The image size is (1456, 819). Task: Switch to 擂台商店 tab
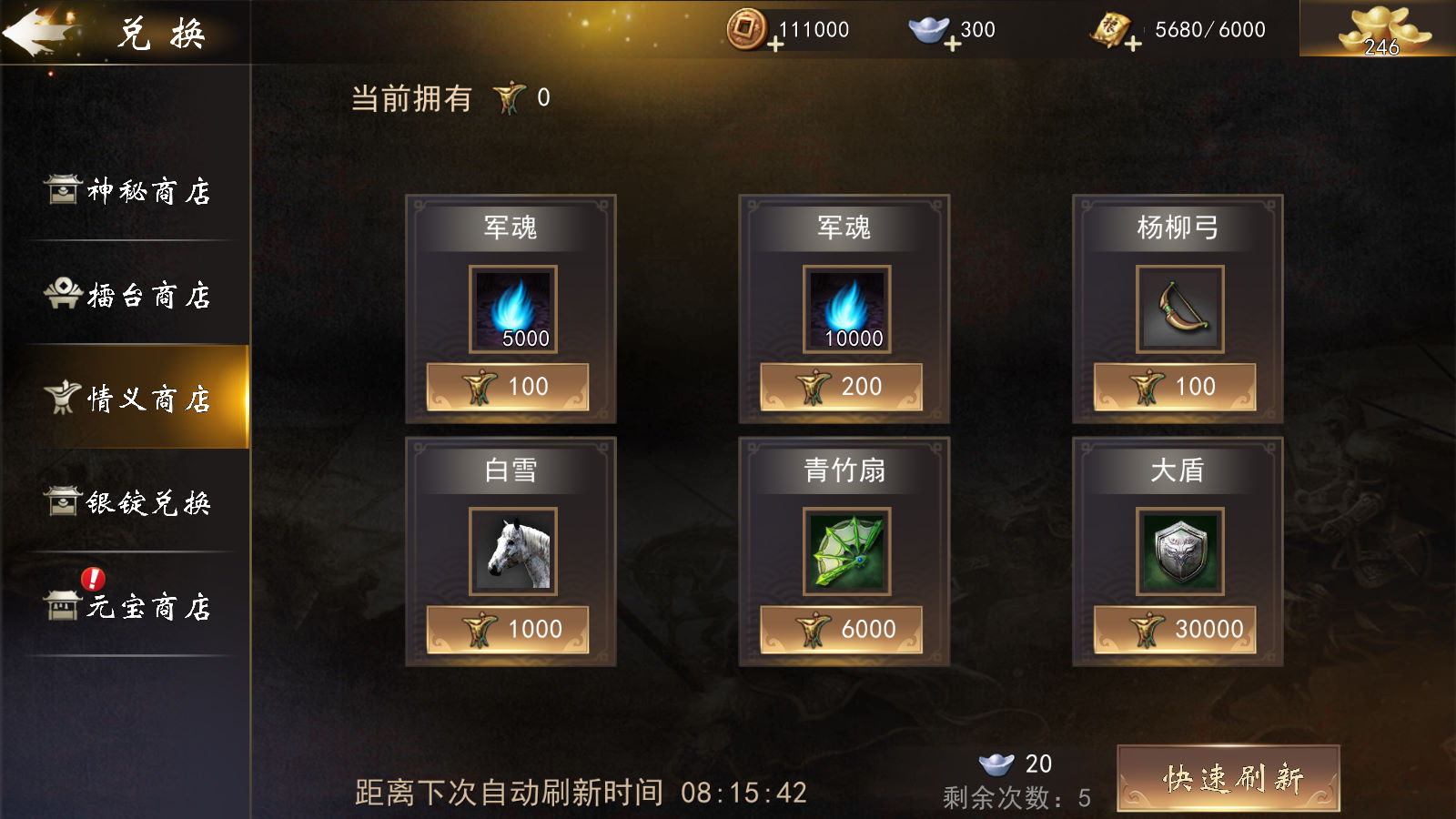point(127,294)
